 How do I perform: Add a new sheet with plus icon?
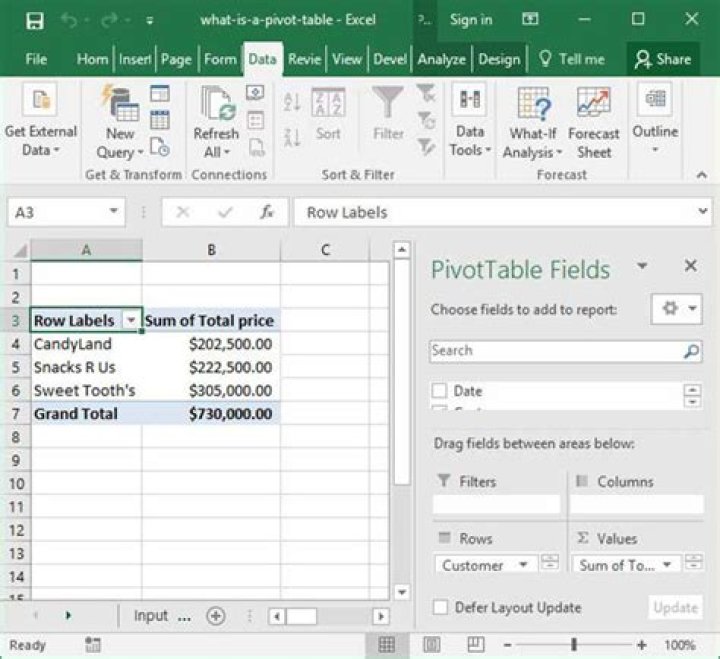215,616
